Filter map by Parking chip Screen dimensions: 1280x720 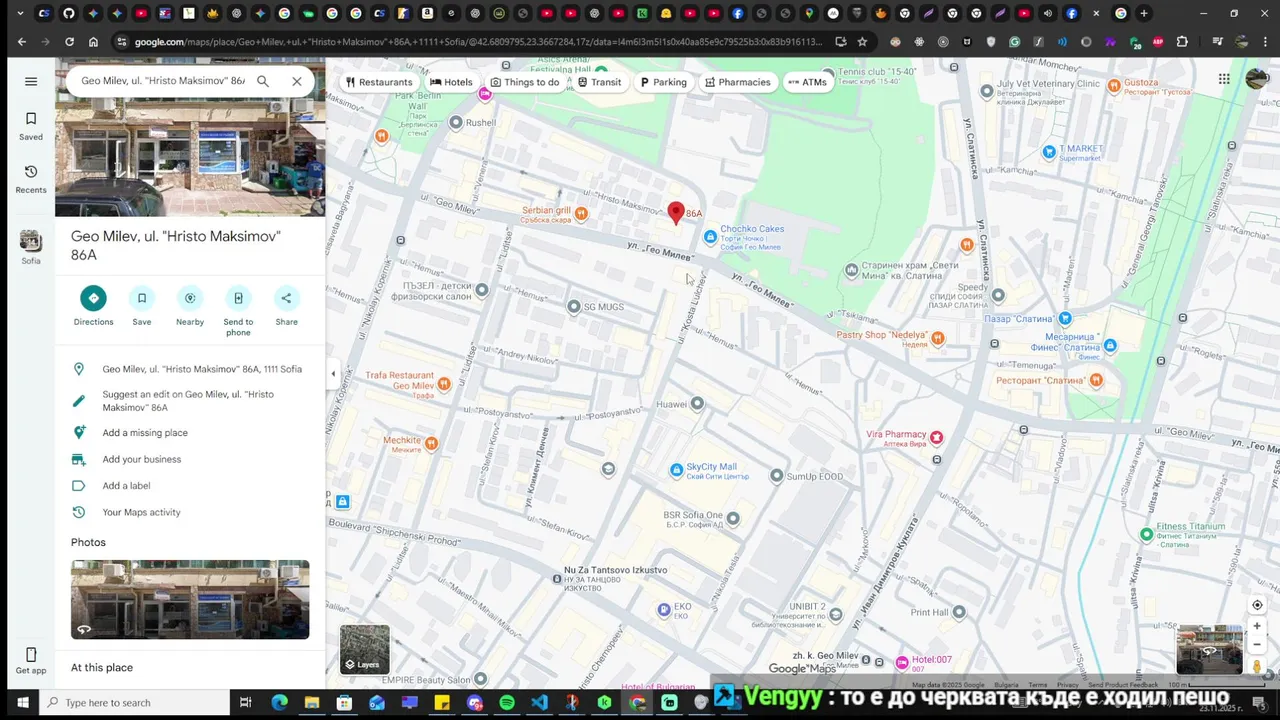(x=663, y=82)
